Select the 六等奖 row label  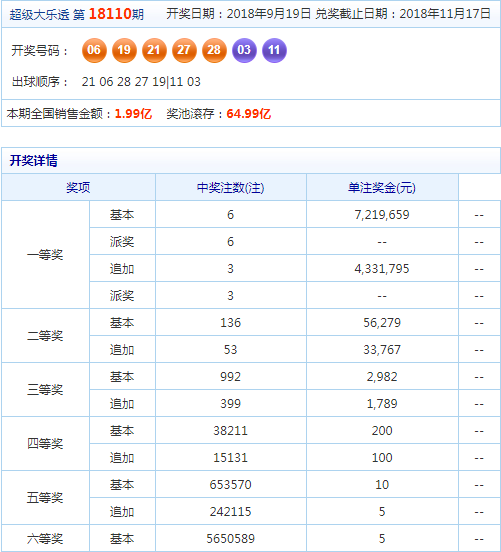pyautogui.click(x=45, y=538)
